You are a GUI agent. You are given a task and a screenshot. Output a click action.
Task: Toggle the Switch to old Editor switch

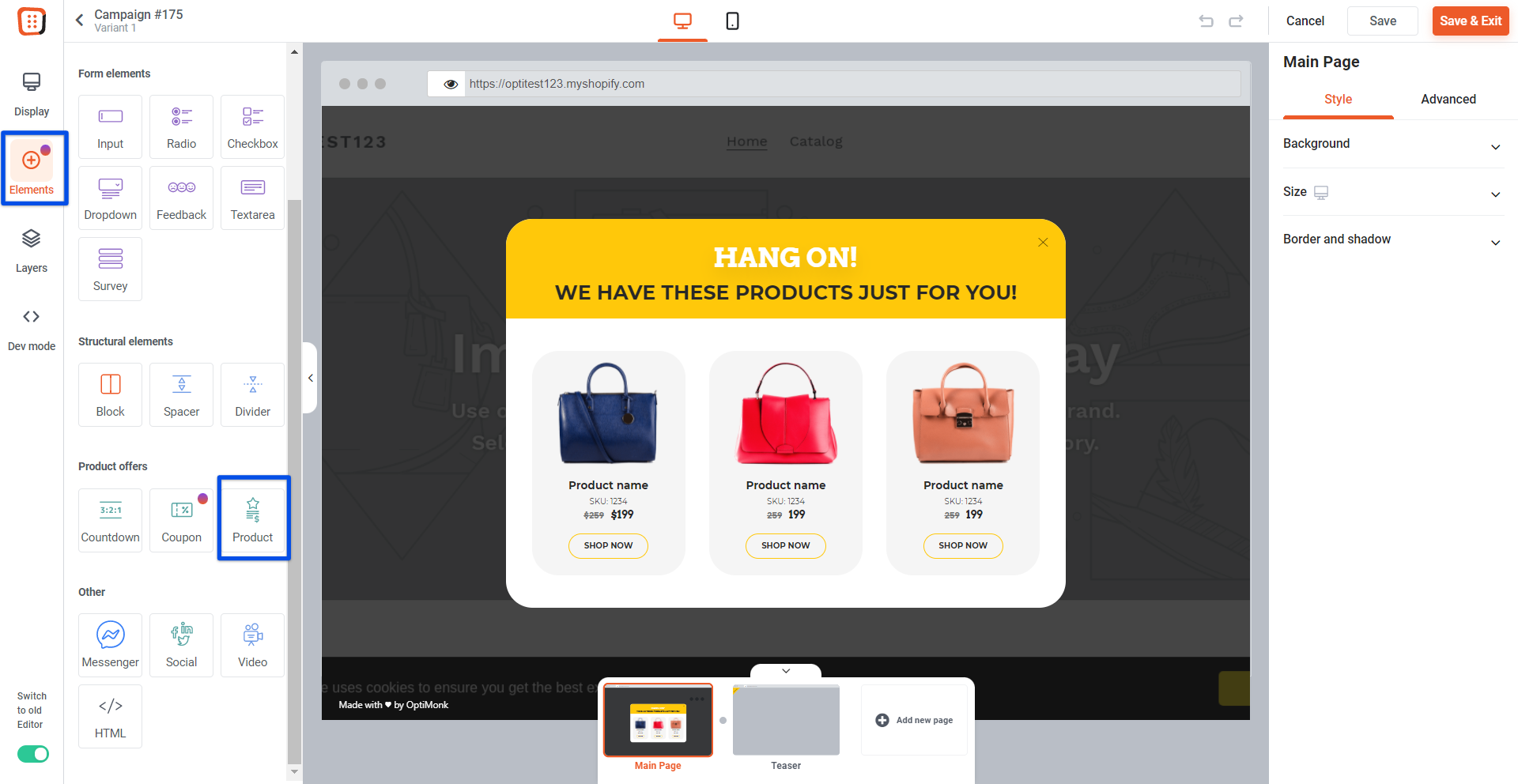tap(33, 754)
